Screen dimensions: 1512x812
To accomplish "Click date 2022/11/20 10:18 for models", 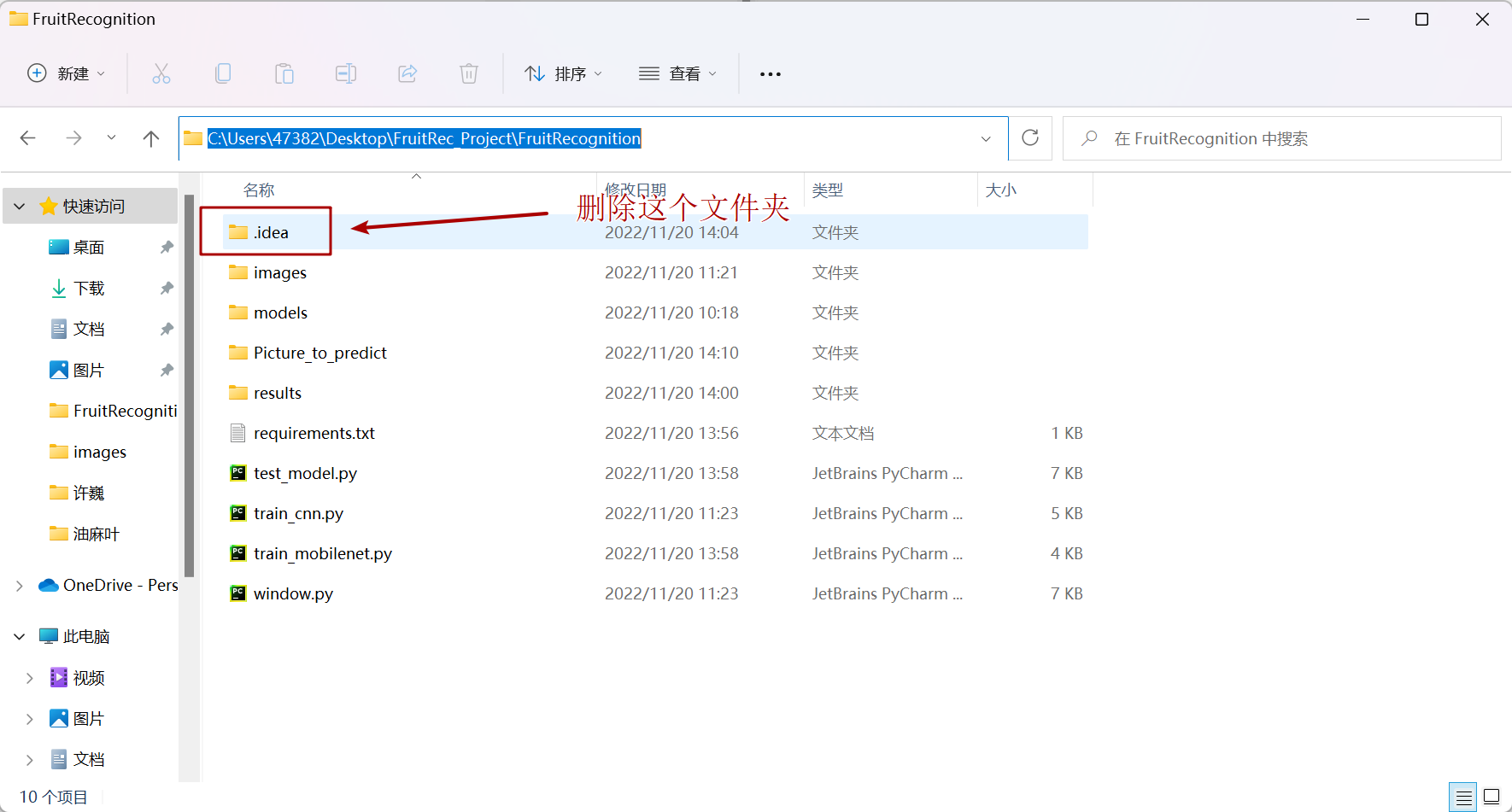I will tap(671, 313).
